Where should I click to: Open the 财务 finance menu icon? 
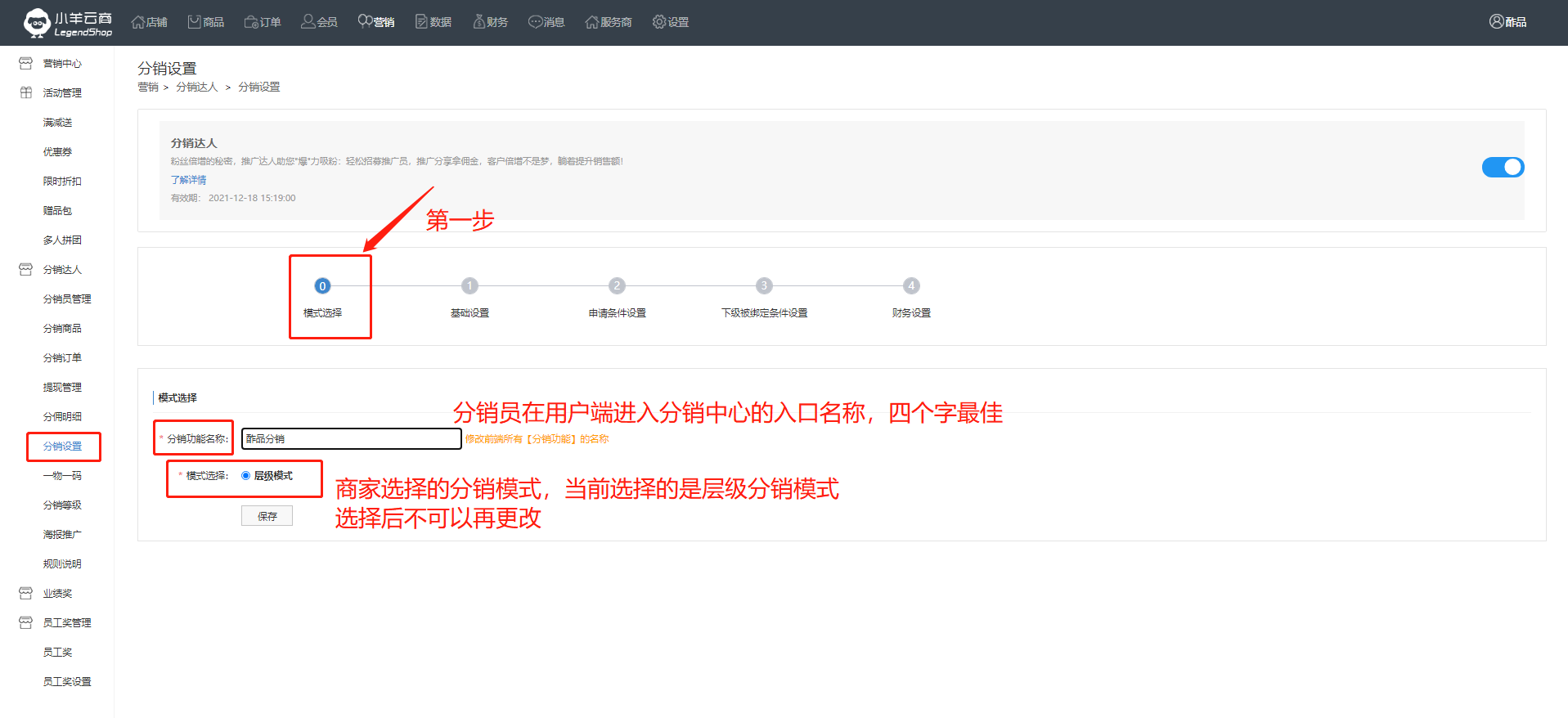[479, 22]
